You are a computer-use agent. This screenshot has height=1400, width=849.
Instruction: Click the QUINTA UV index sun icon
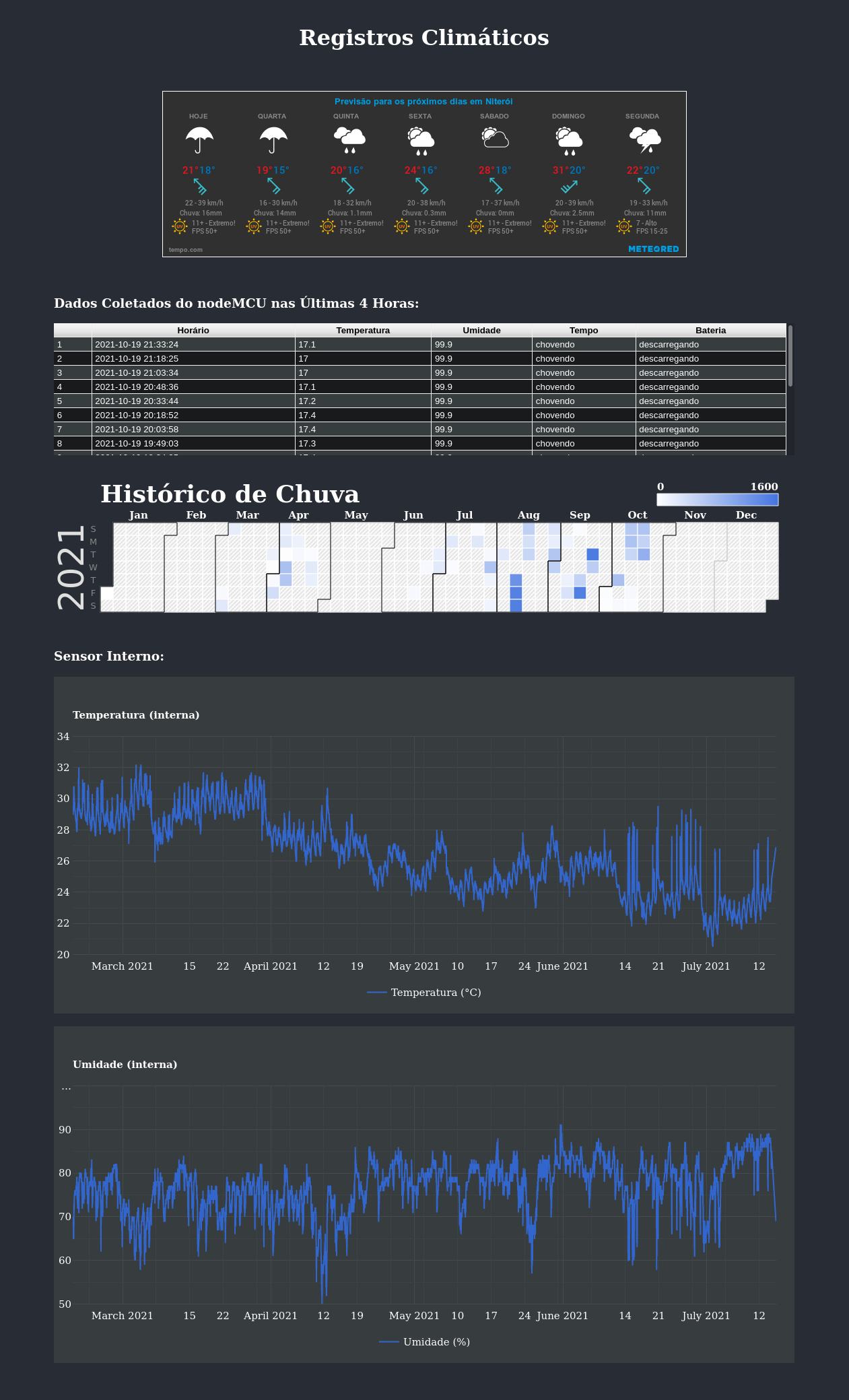coord(328,226)
